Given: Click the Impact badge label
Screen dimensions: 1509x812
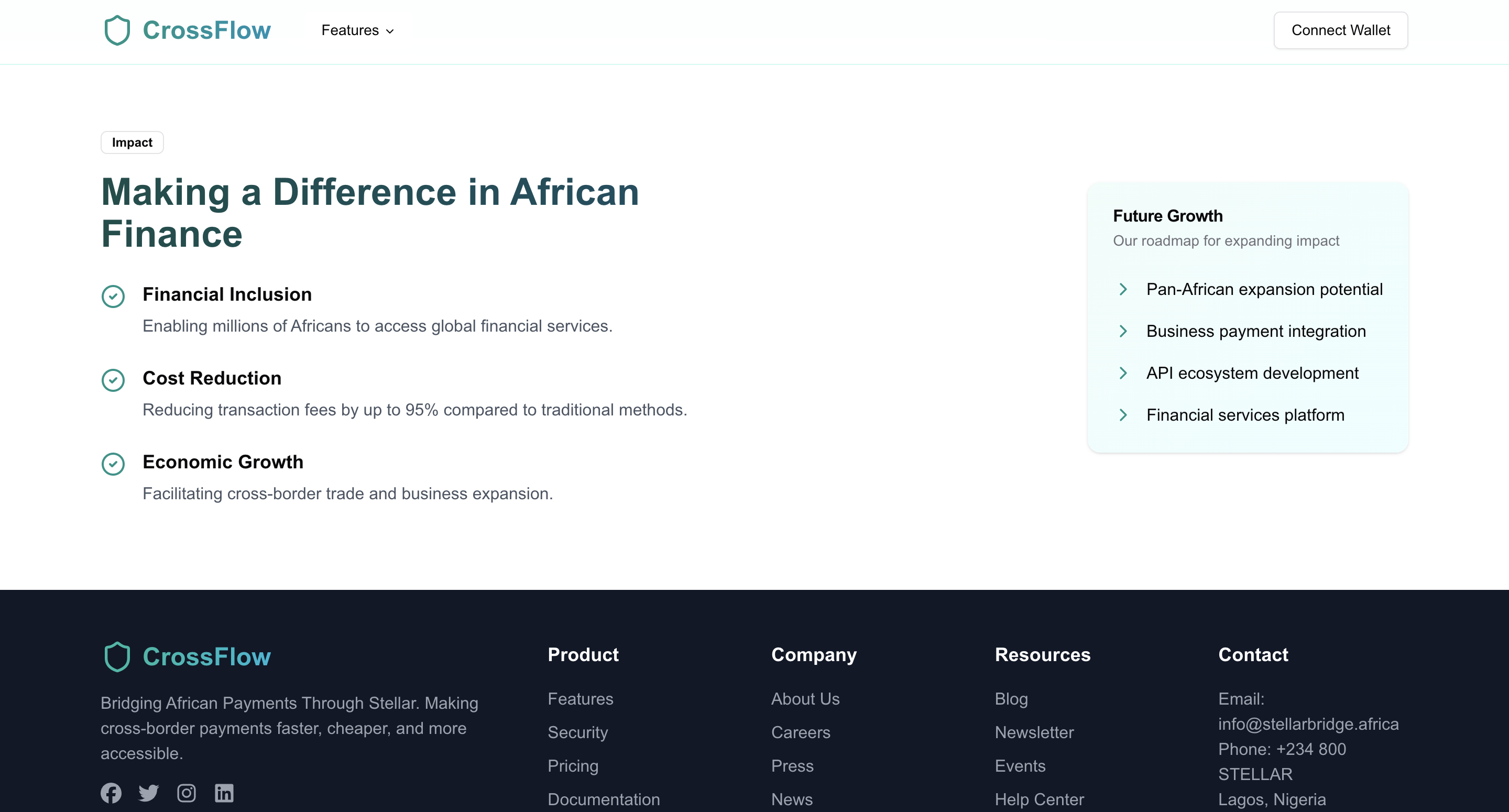Looking at the screenshot, I should [x=132, y=142].
